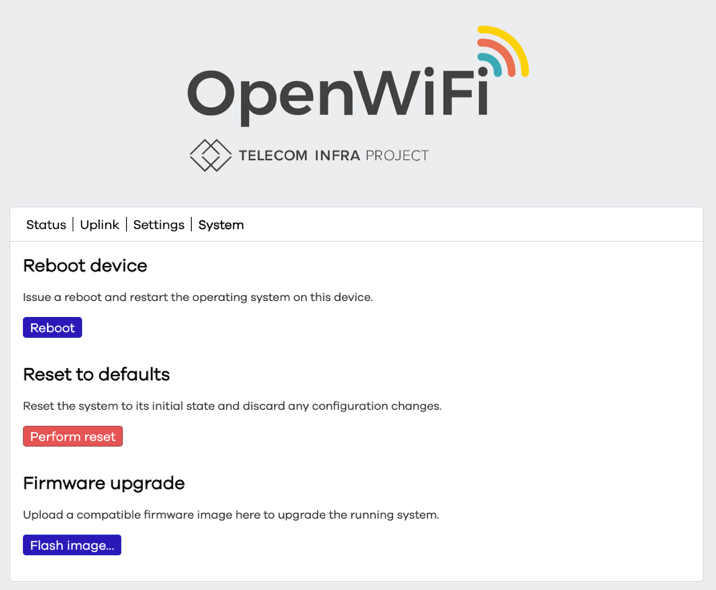Click the firmware image upload description
The width and height of the screenshot is (716, 590).
[231, 515]
